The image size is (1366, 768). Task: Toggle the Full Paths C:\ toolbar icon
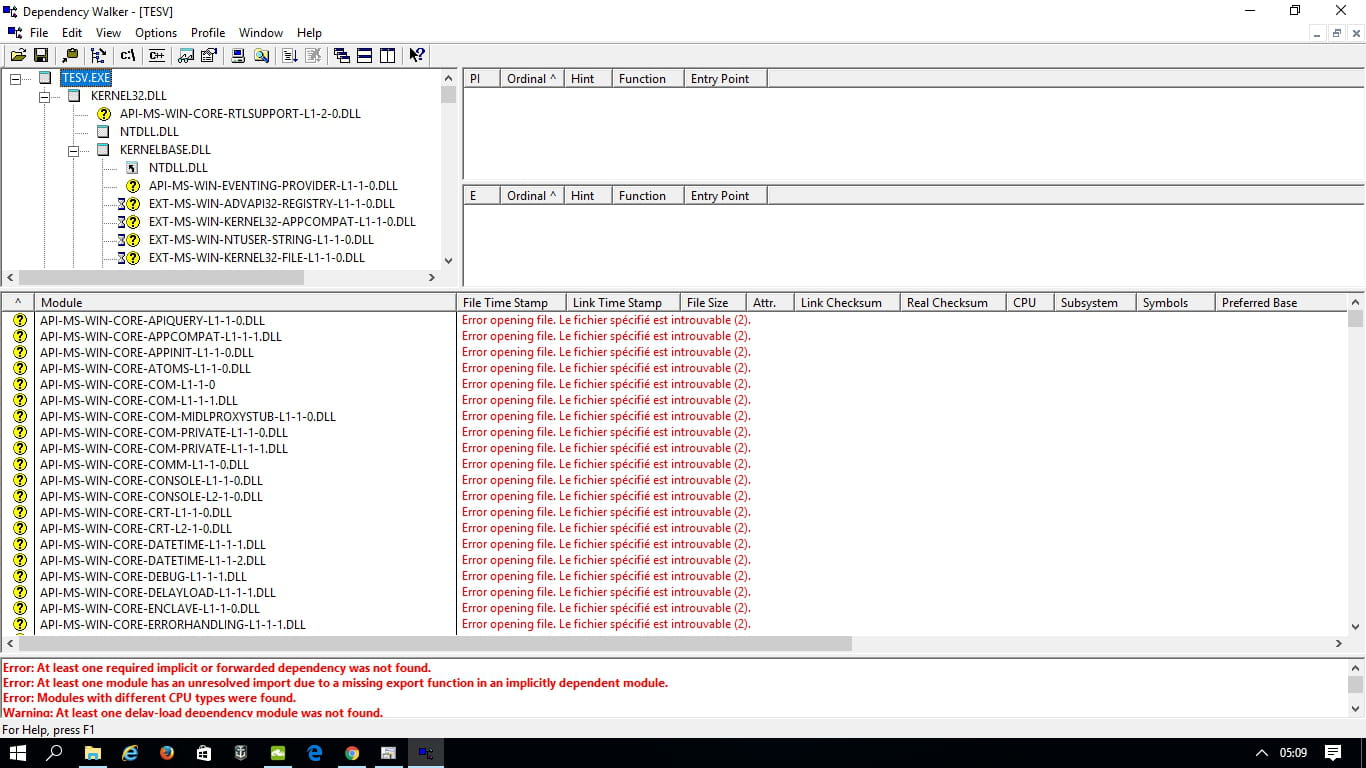point(128,56)
